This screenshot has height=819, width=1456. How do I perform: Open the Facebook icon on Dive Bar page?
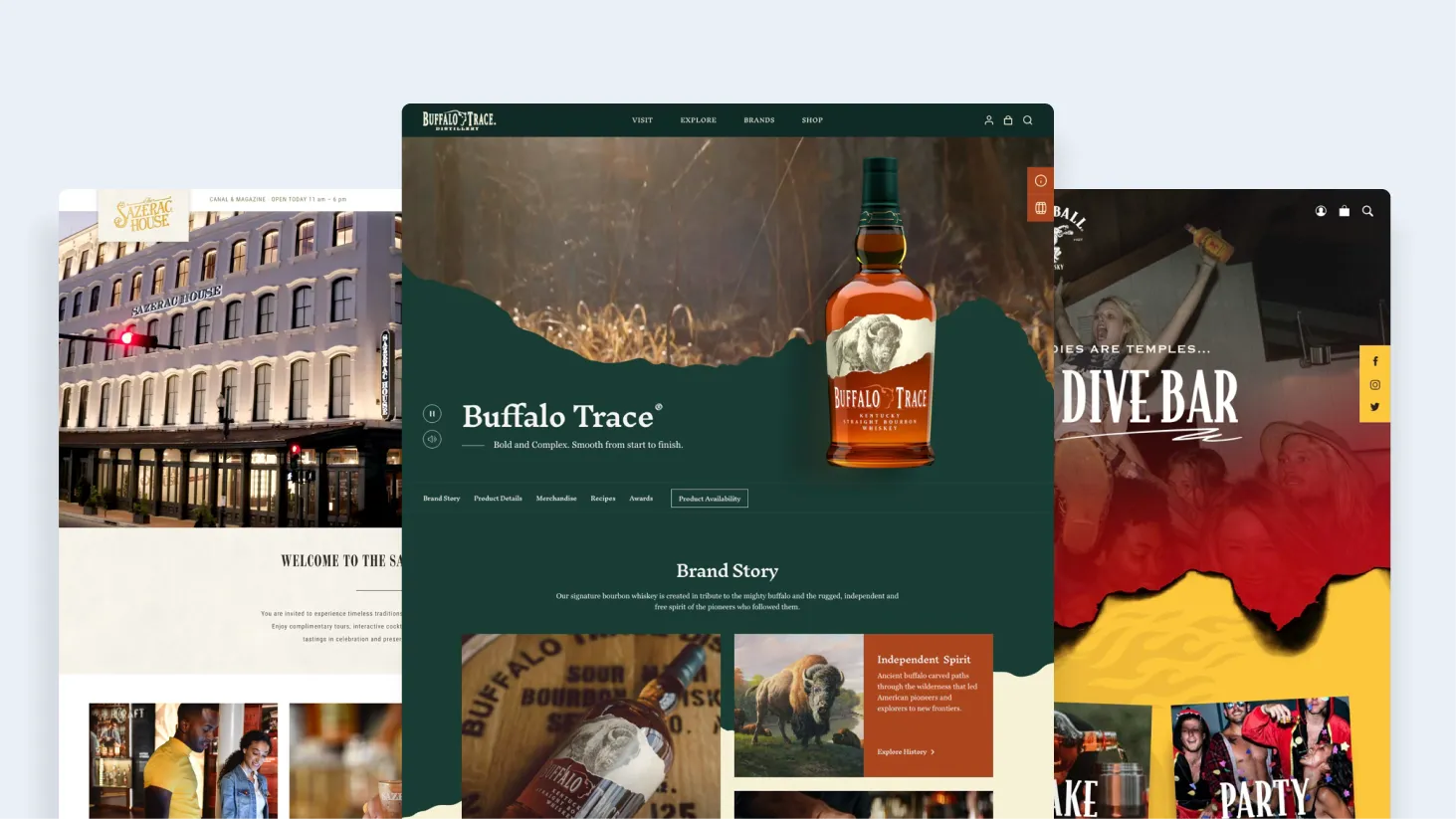coord(1375,361)
